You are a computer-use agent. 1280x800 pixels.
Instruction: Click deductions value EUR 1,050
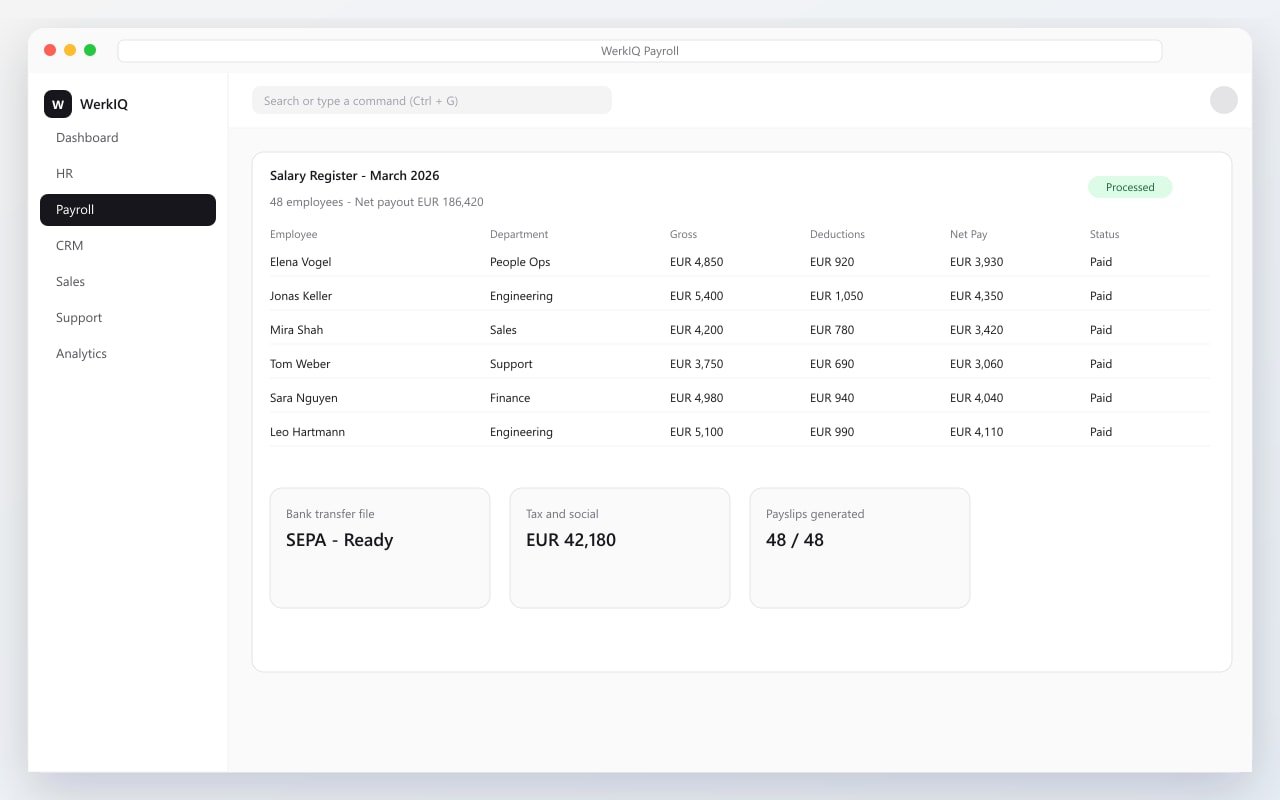(837, 296)
